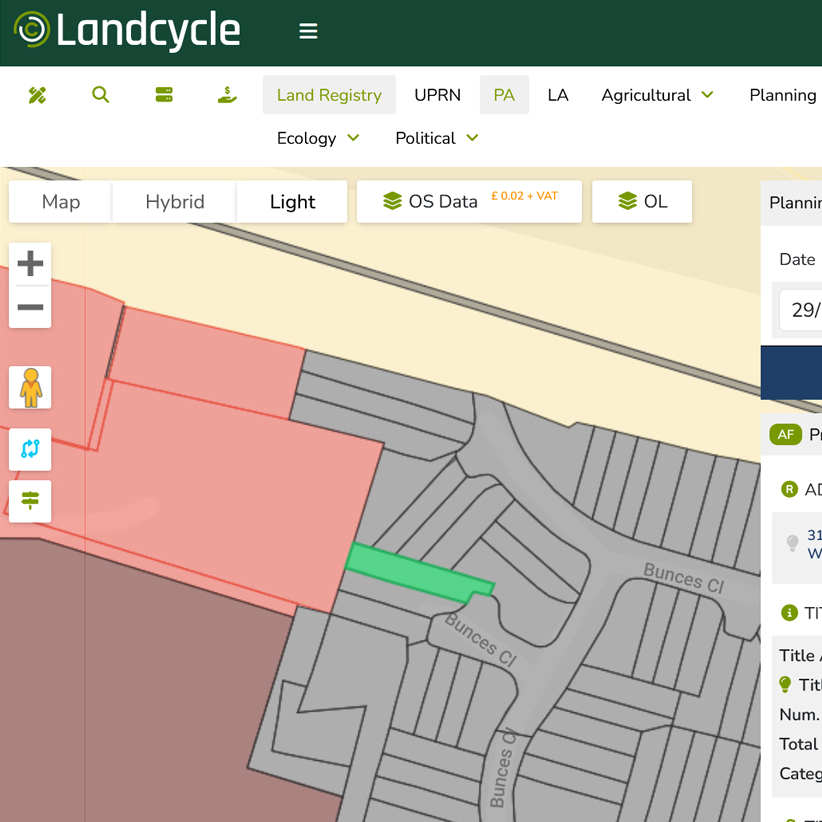Click the green lightbulb icon

(785, 684)
